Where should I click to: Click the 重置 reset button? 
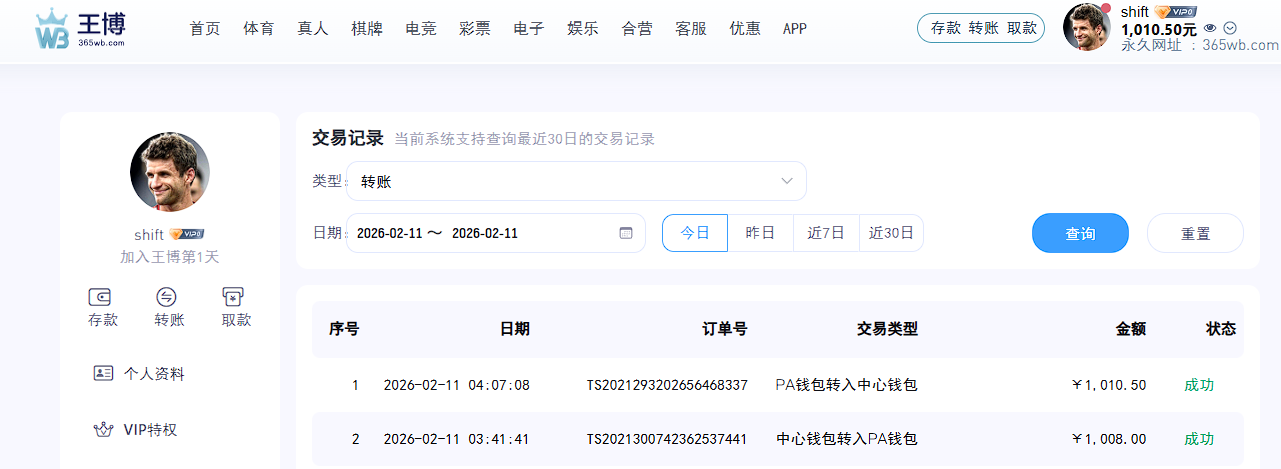(1195, 233)
